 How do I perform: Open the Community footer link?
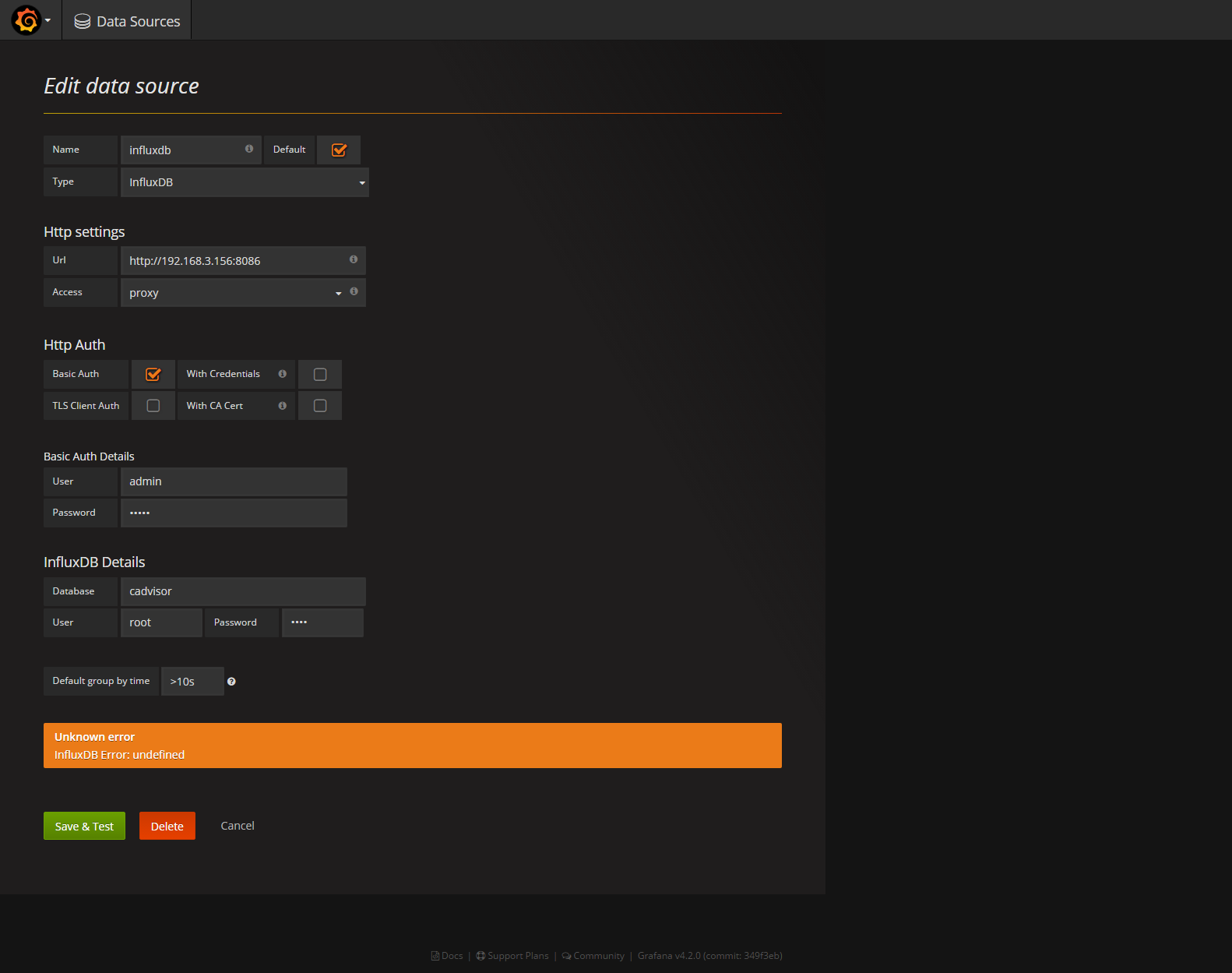[x=593, y=956]
